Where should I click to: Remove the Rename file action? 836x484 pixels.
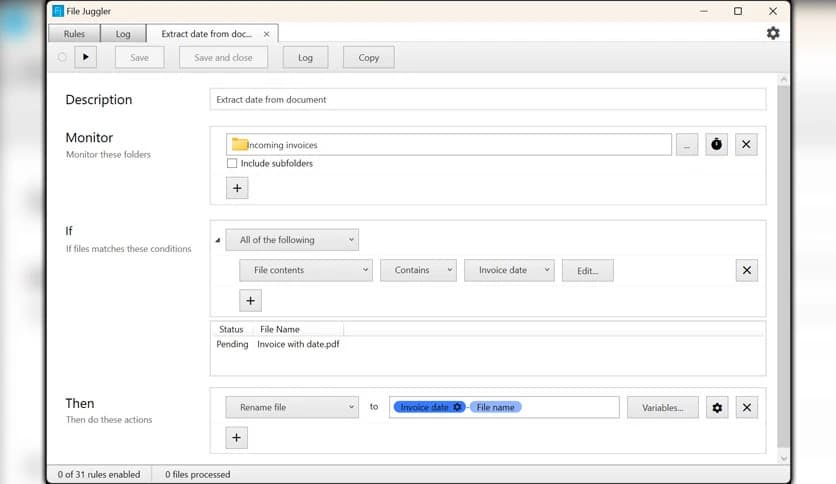746,407
